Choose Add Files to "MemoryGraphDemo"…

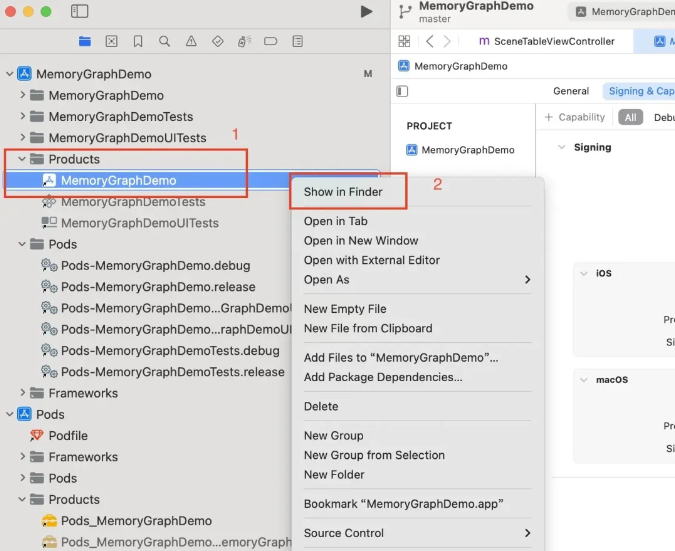coord(401,358)
